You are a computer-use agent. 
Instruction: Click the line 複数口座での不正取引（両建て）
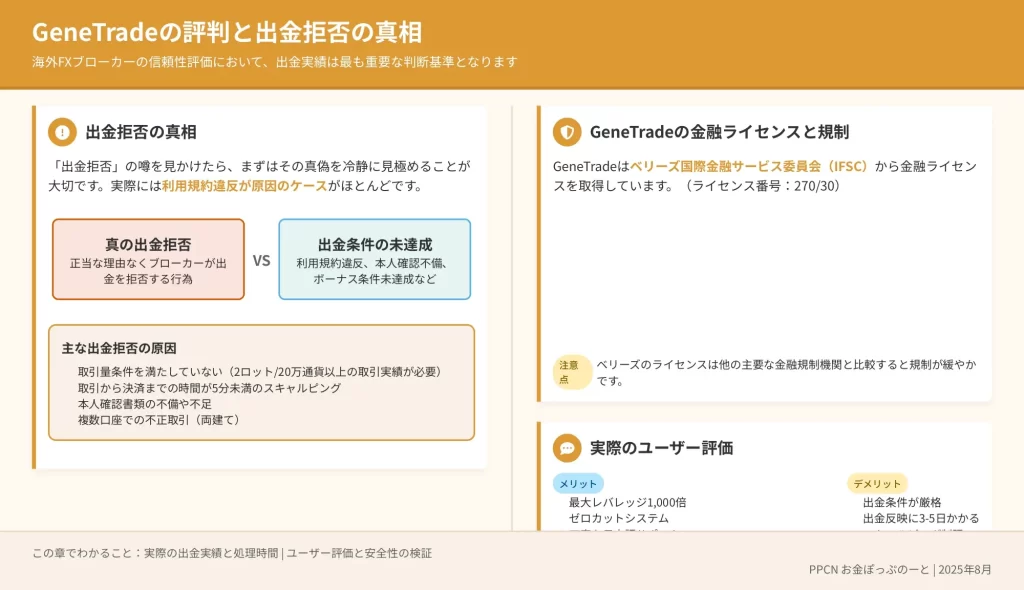(159, 419)
